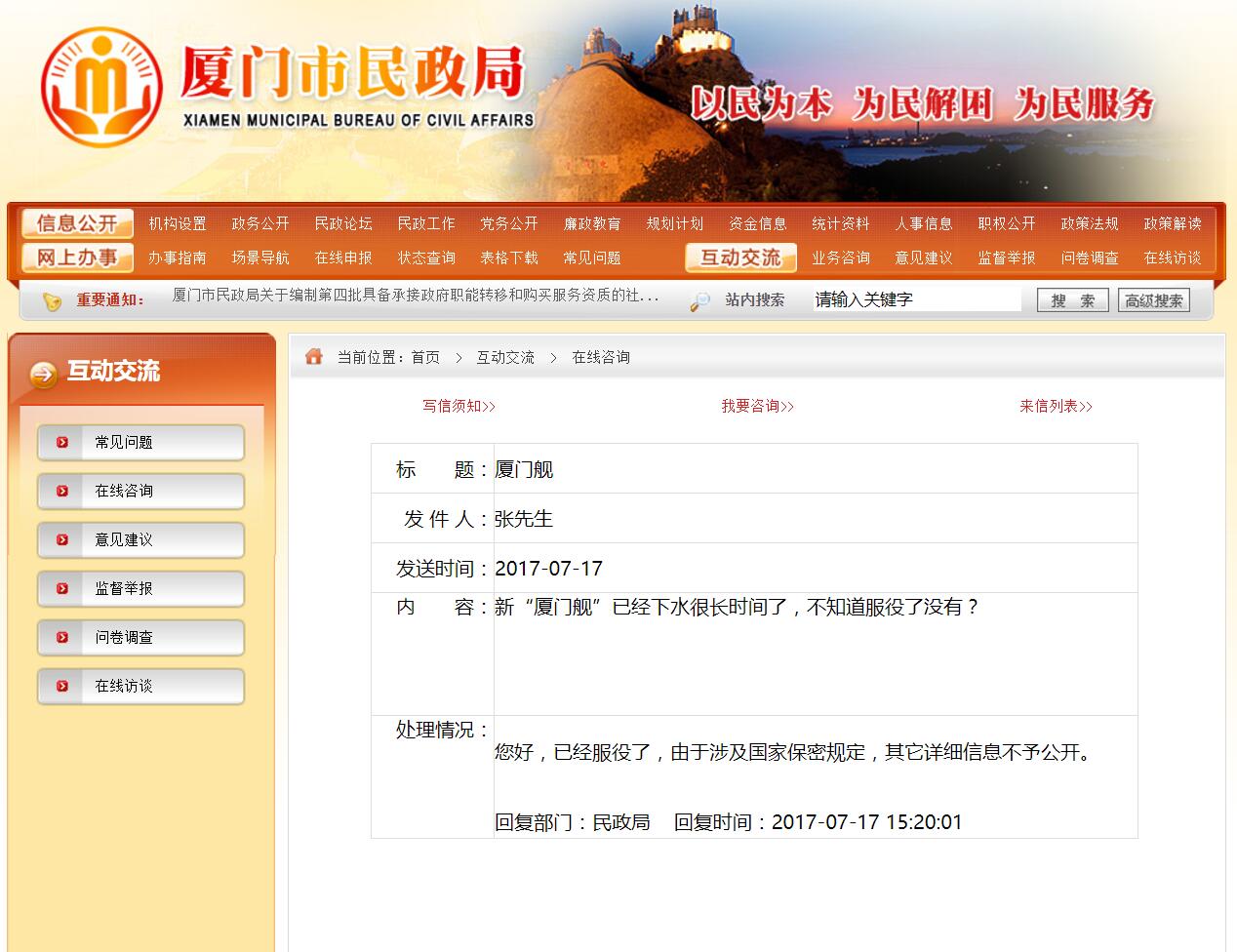Click the magnifier icon next to 站内搜索
This screenshot has width=1237, height=952.
(x=698, y=299)
